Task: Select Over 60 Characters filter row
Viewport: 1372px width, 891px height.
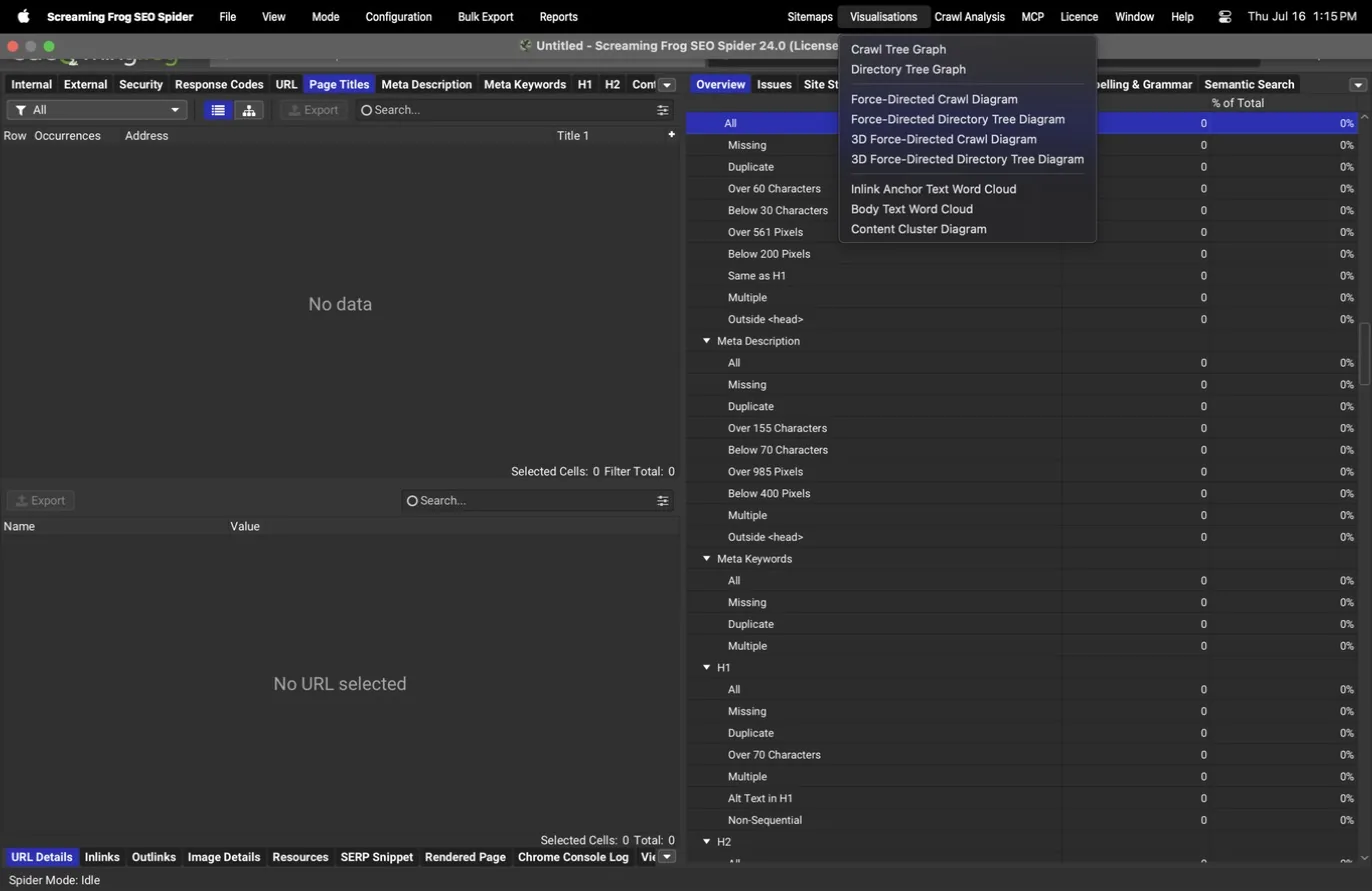Action: (1022, 188)
